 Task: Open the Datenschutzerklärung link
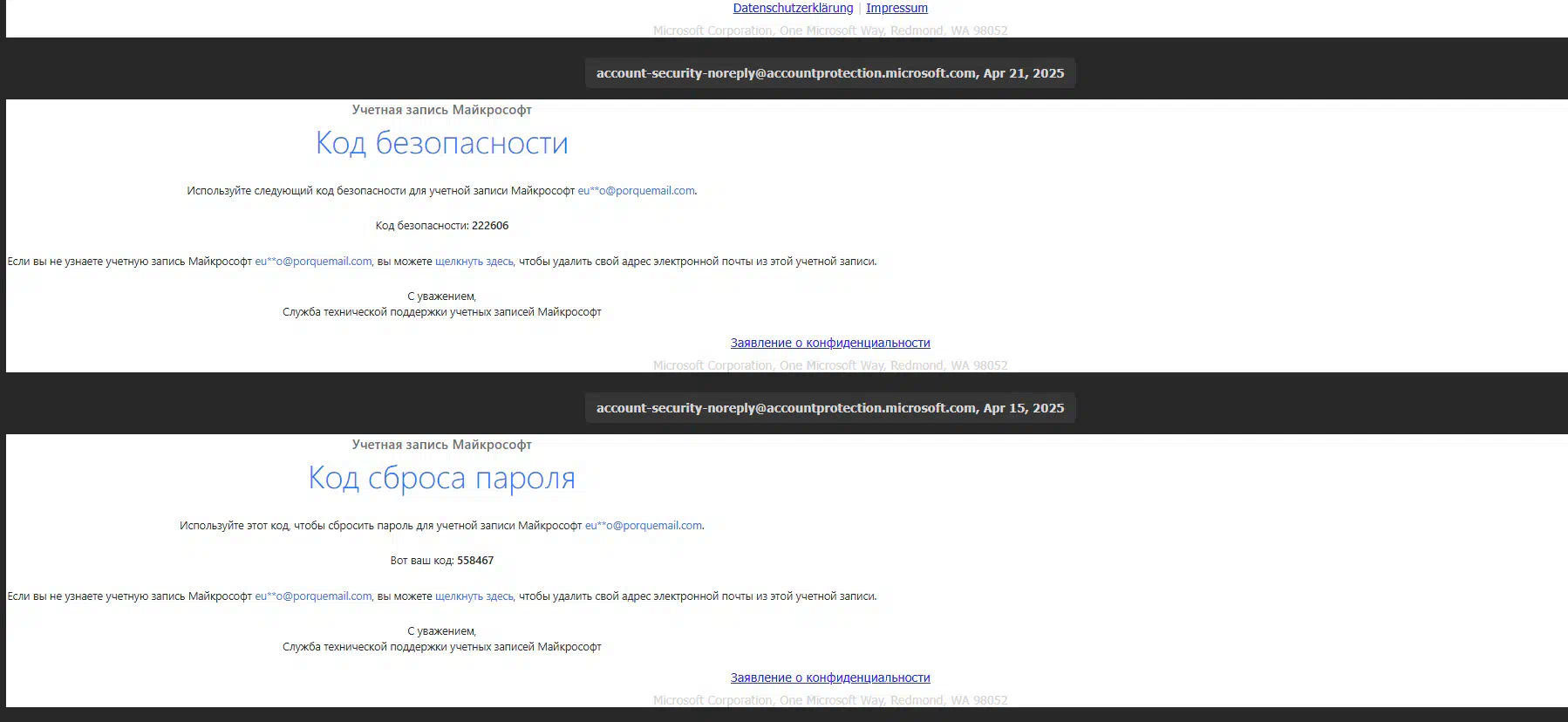(x=793, y=8)
